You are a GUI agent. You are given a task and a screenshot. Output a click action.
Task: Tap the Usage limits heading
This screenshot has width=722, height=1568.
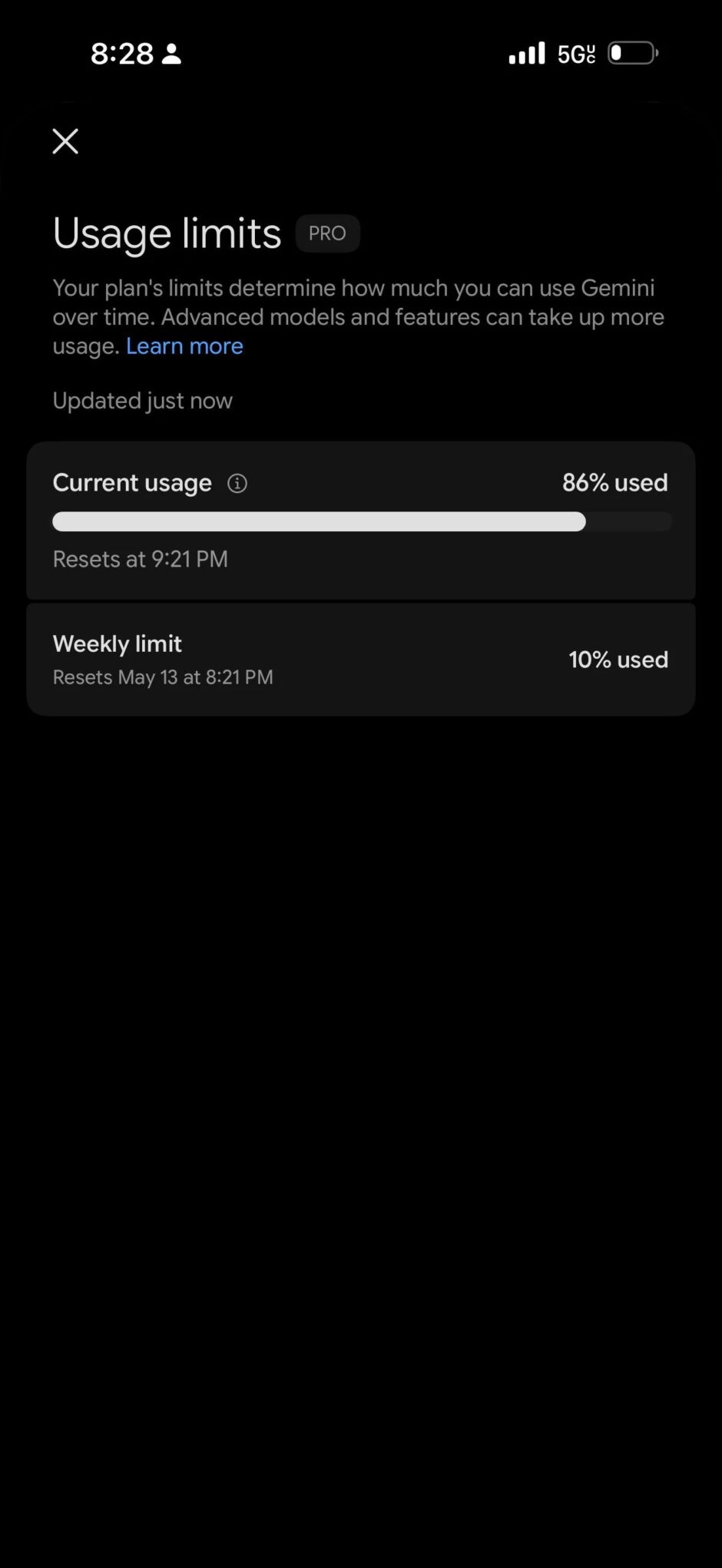pyautogui.click(x=167, y=233)
